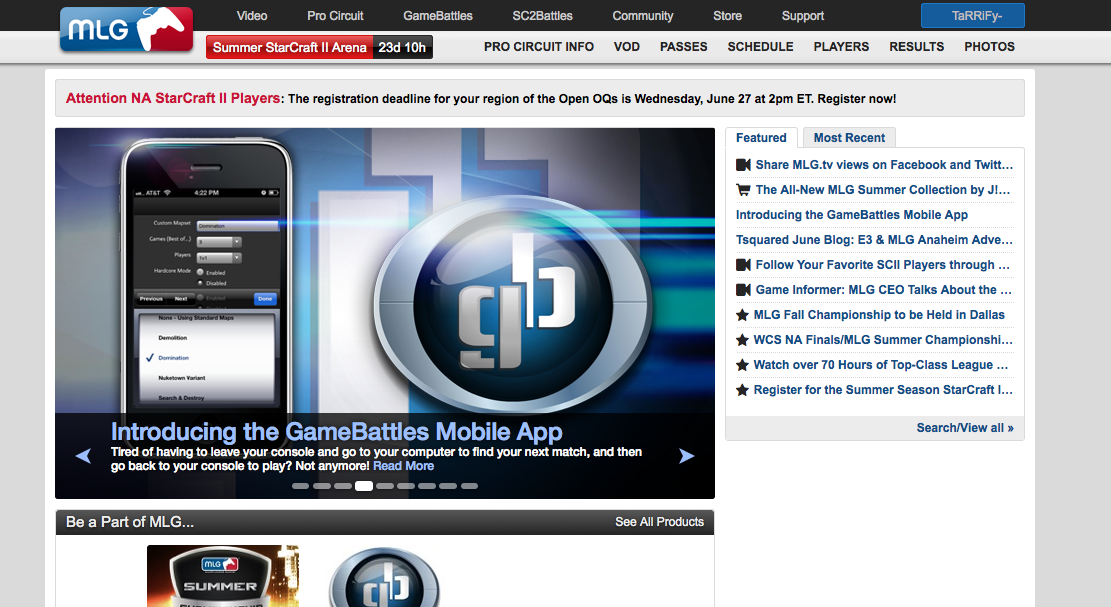Switch to the Most Recent tab
The image size is (1111, 607).
[849, 137]
